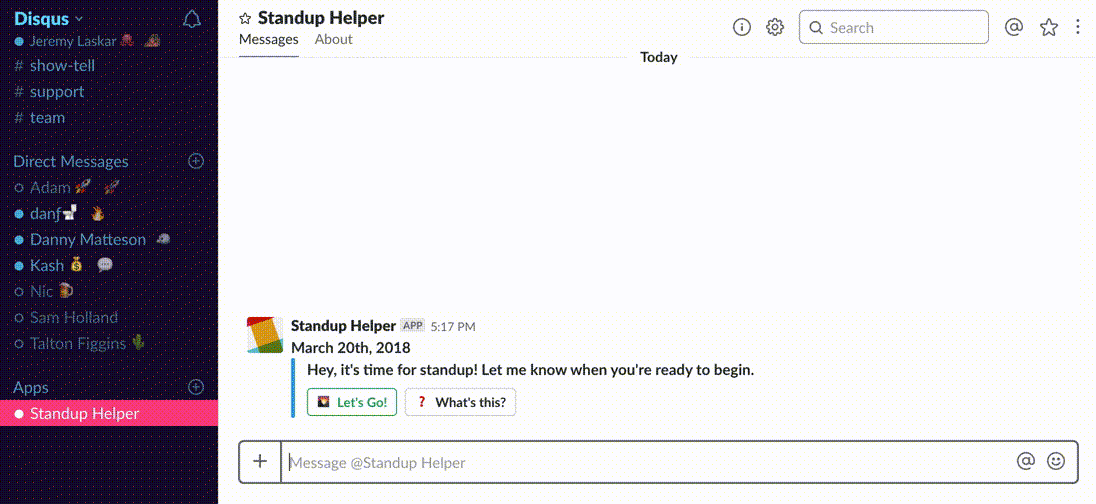
Task: Show starred items from top bar
Action: pyautogui.click(x=1048, y=27)
